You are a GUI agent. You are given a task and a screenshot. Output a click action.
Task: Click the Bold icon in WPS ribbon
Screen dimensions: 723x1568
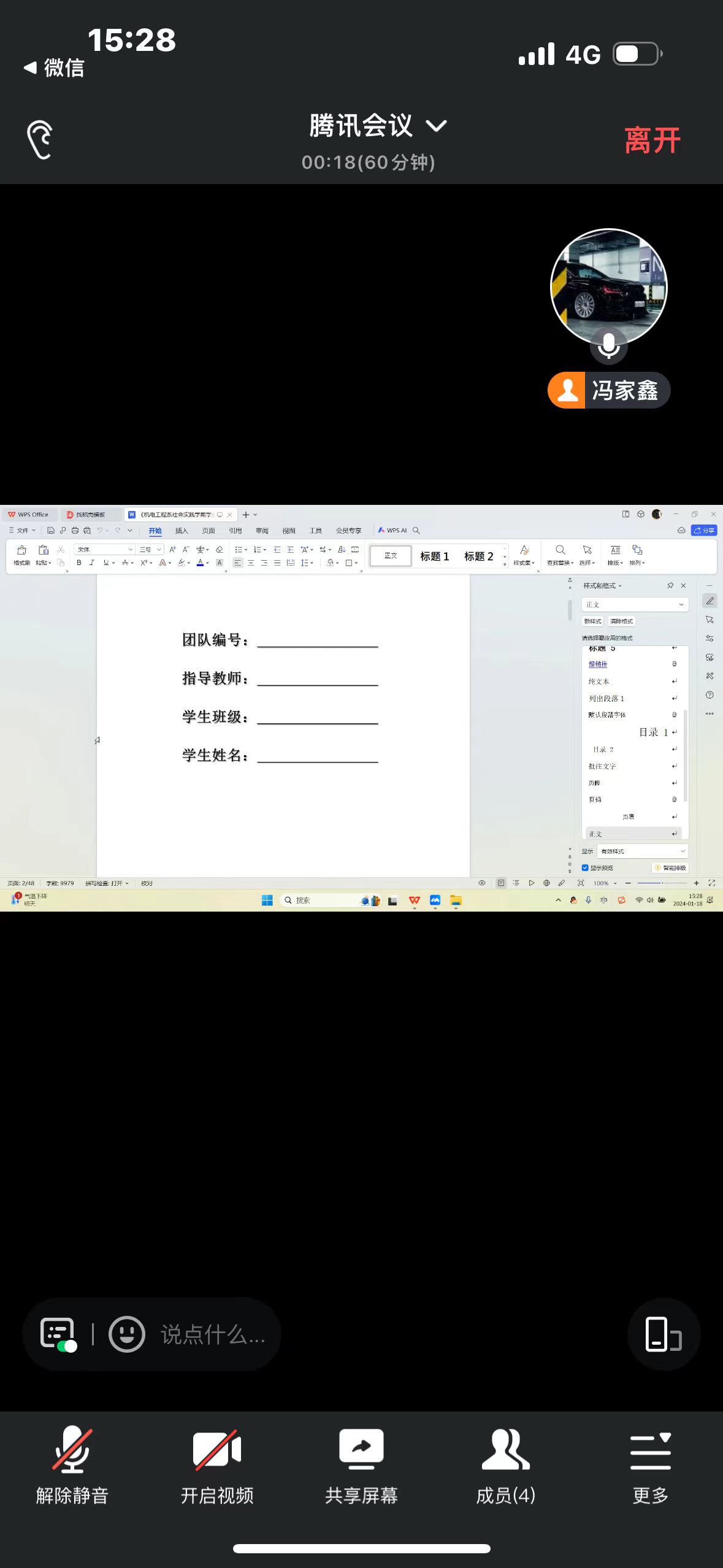coord(78,563)
